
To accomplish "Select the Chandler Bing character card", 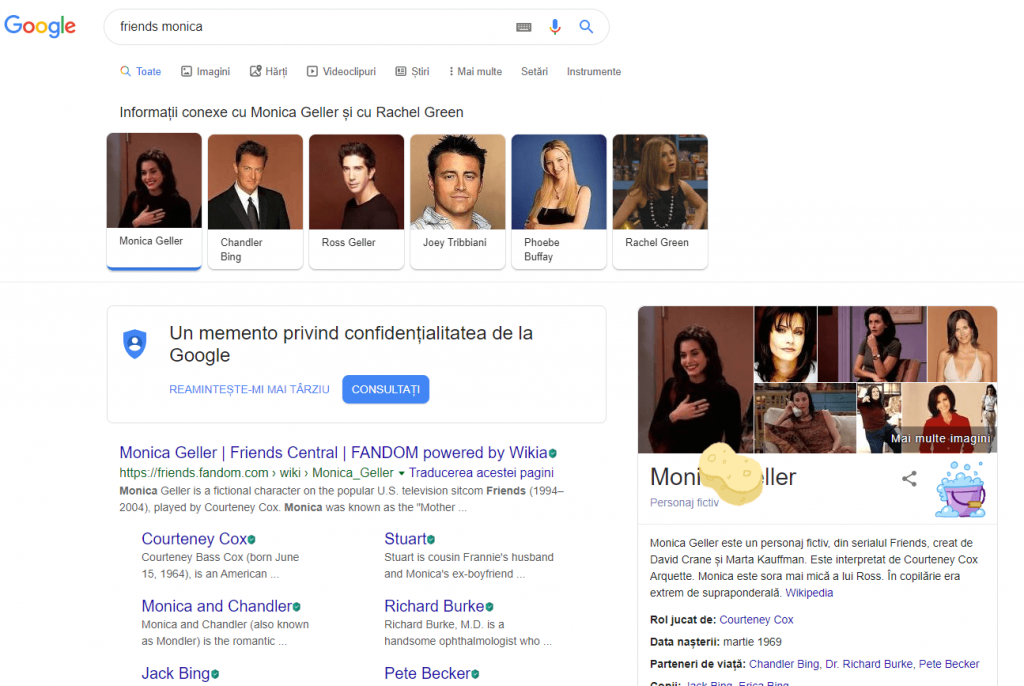I will [255, 201].
